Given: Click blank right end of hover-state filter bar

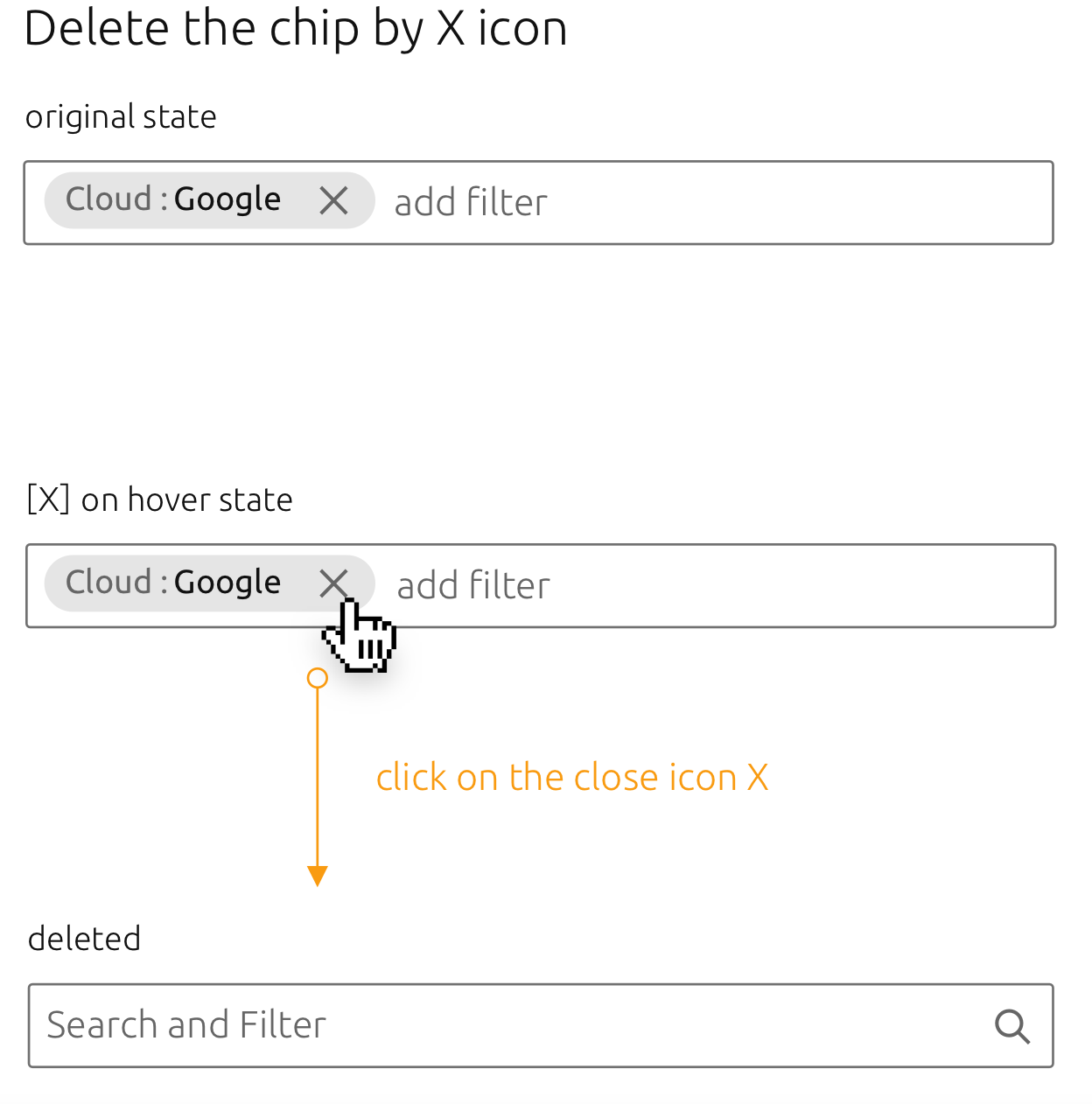Looking at the screenshot, I should [x=875, y=586].
